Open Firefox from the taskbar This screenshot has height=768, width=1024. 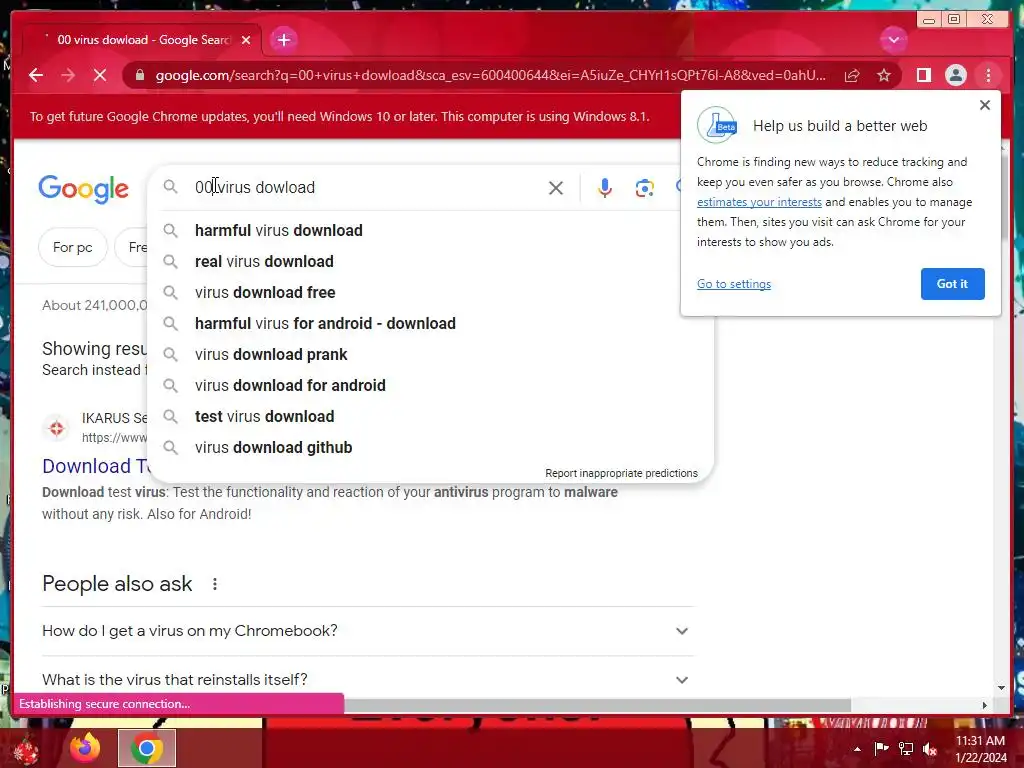(x=85, y=748)
